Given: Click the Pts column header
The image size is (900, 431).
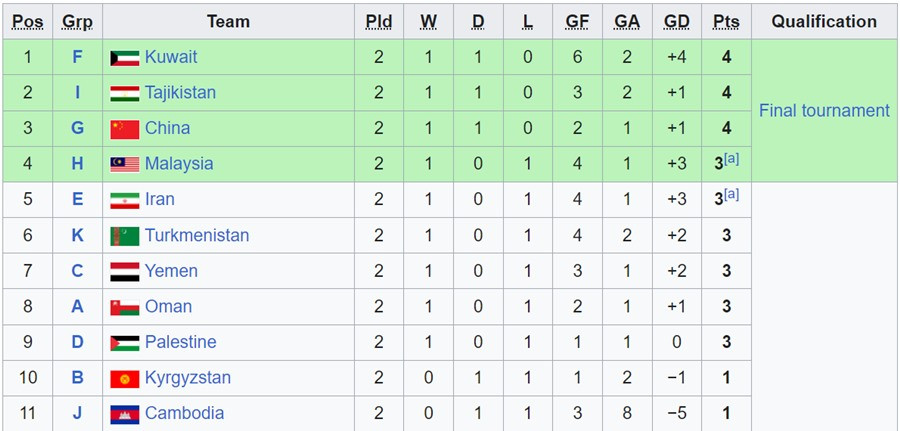Looking at the screenshot, I should [x=726, y=21].
